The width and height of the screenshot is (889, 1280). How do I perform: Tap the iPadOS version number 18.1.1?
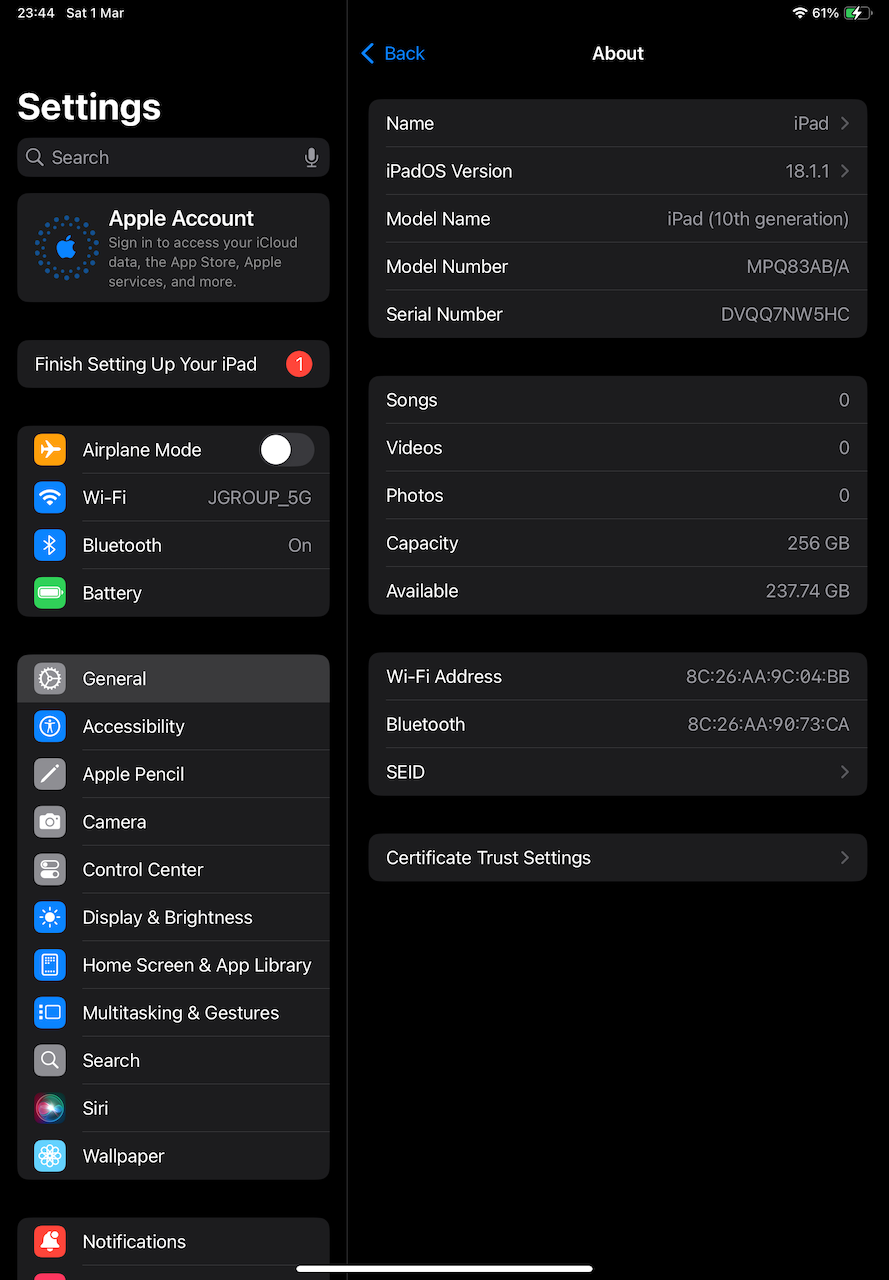pos(808,171)
